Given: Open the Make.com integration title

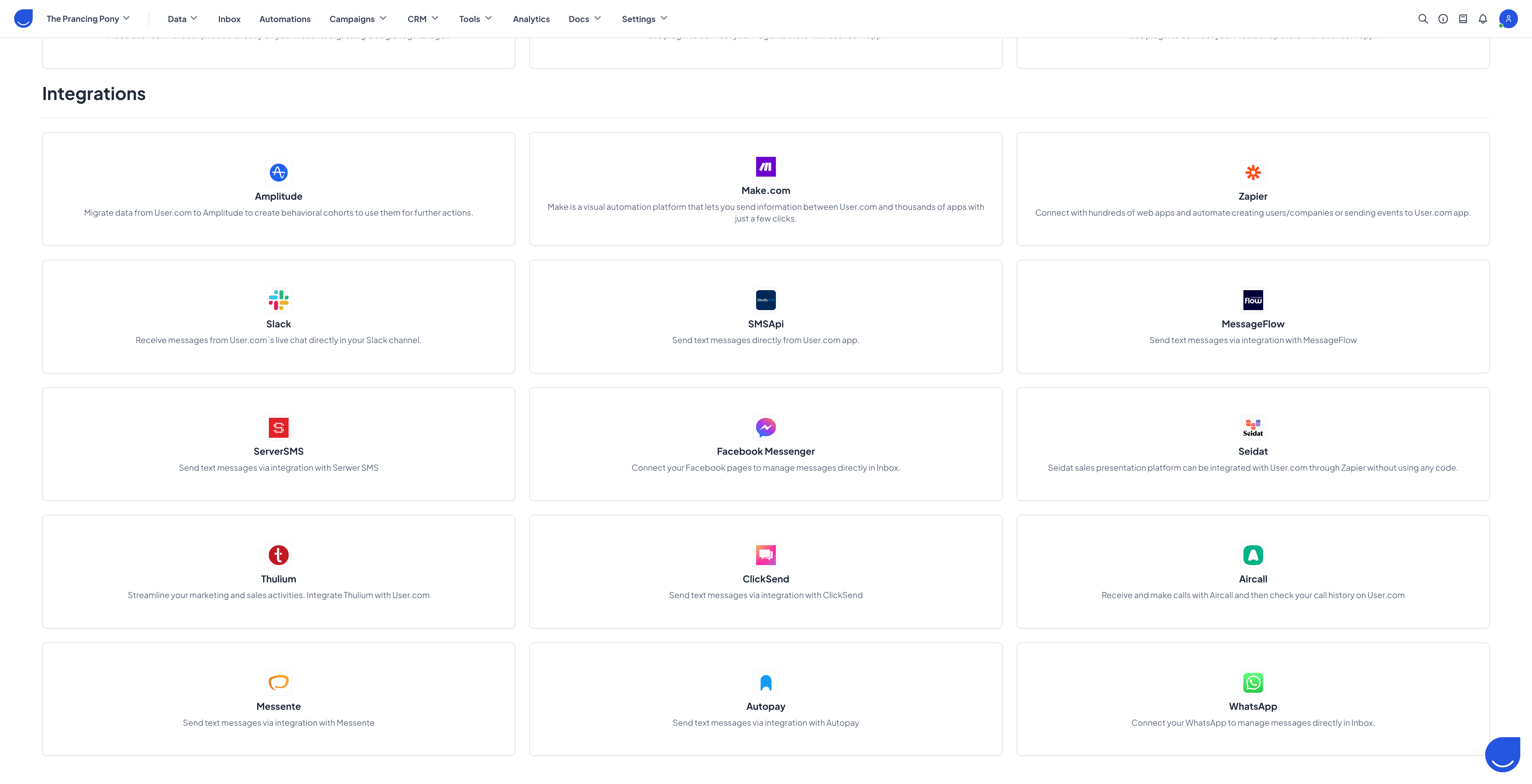Looking at the screenshot, I should pos(765,190).
